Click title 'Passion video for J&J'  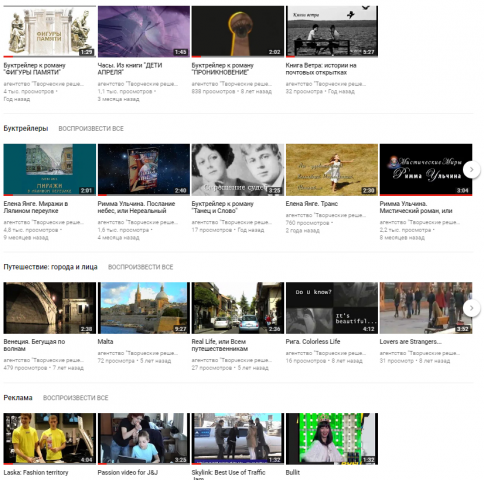128,473
